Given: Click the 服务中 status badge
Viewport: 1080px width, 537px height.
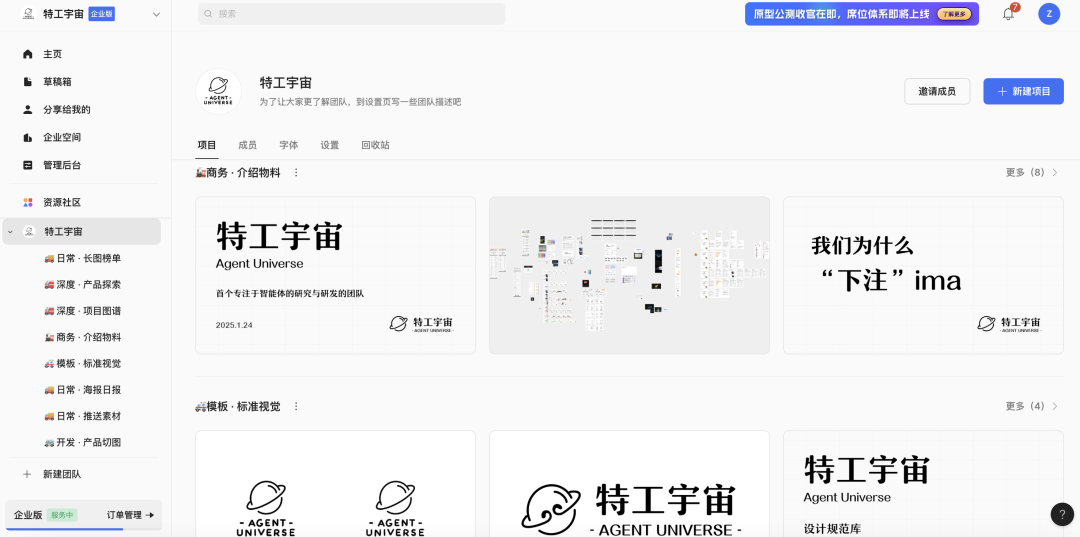Looking at the screenshot, I should tap(63, 515).
